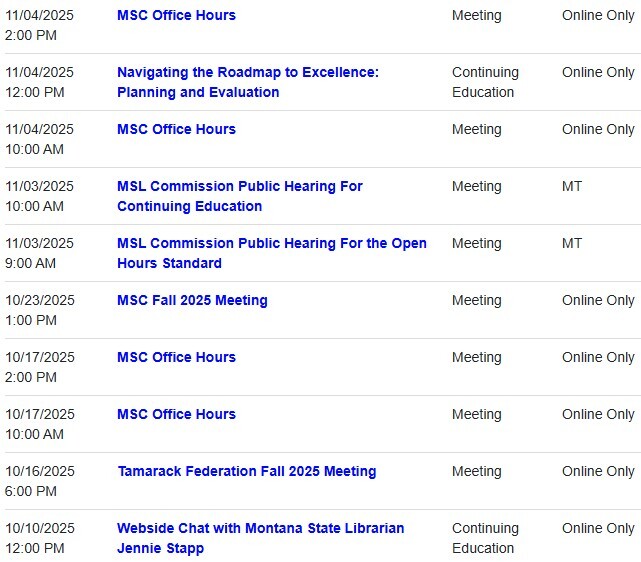Click Online Only for Tamarack Federation meeting
Viewport: 641px width, 562px height.
[598, 472]
